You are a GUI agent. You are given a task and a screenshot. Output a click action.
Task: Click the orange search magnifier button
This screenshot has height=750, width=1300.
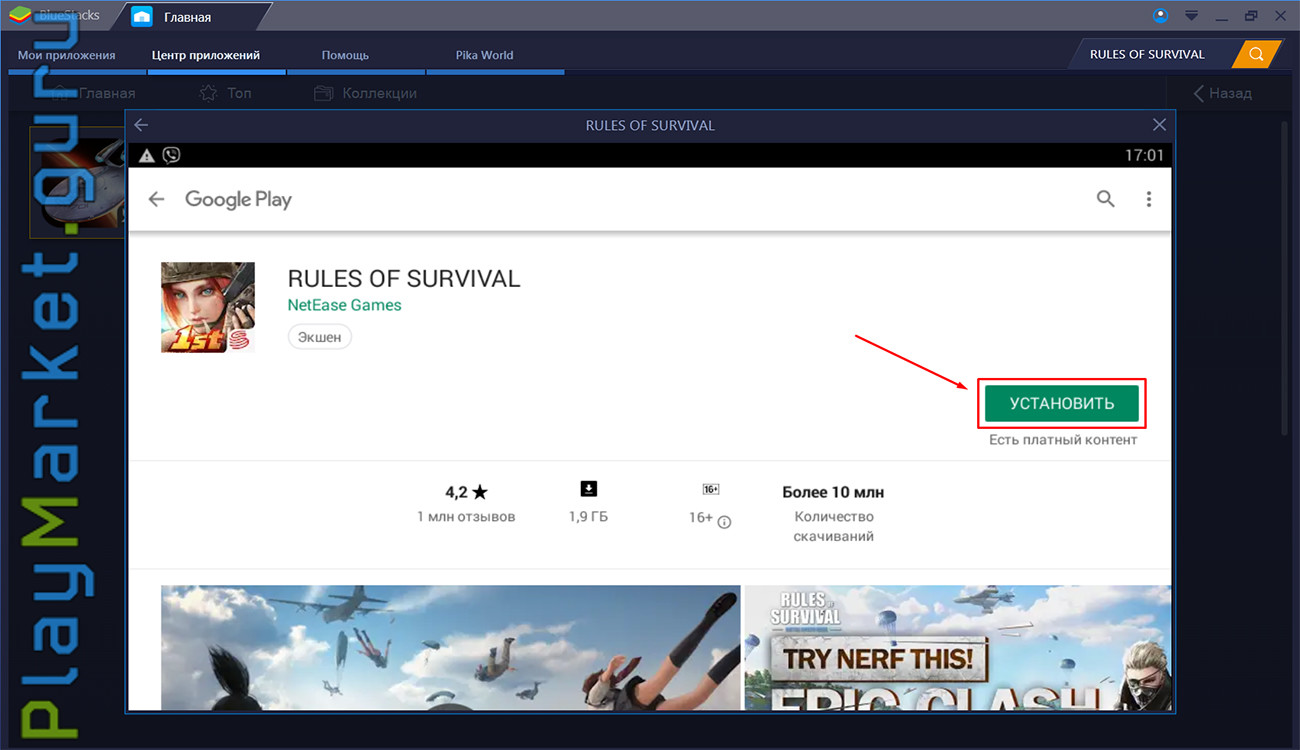coord(1257,54)
